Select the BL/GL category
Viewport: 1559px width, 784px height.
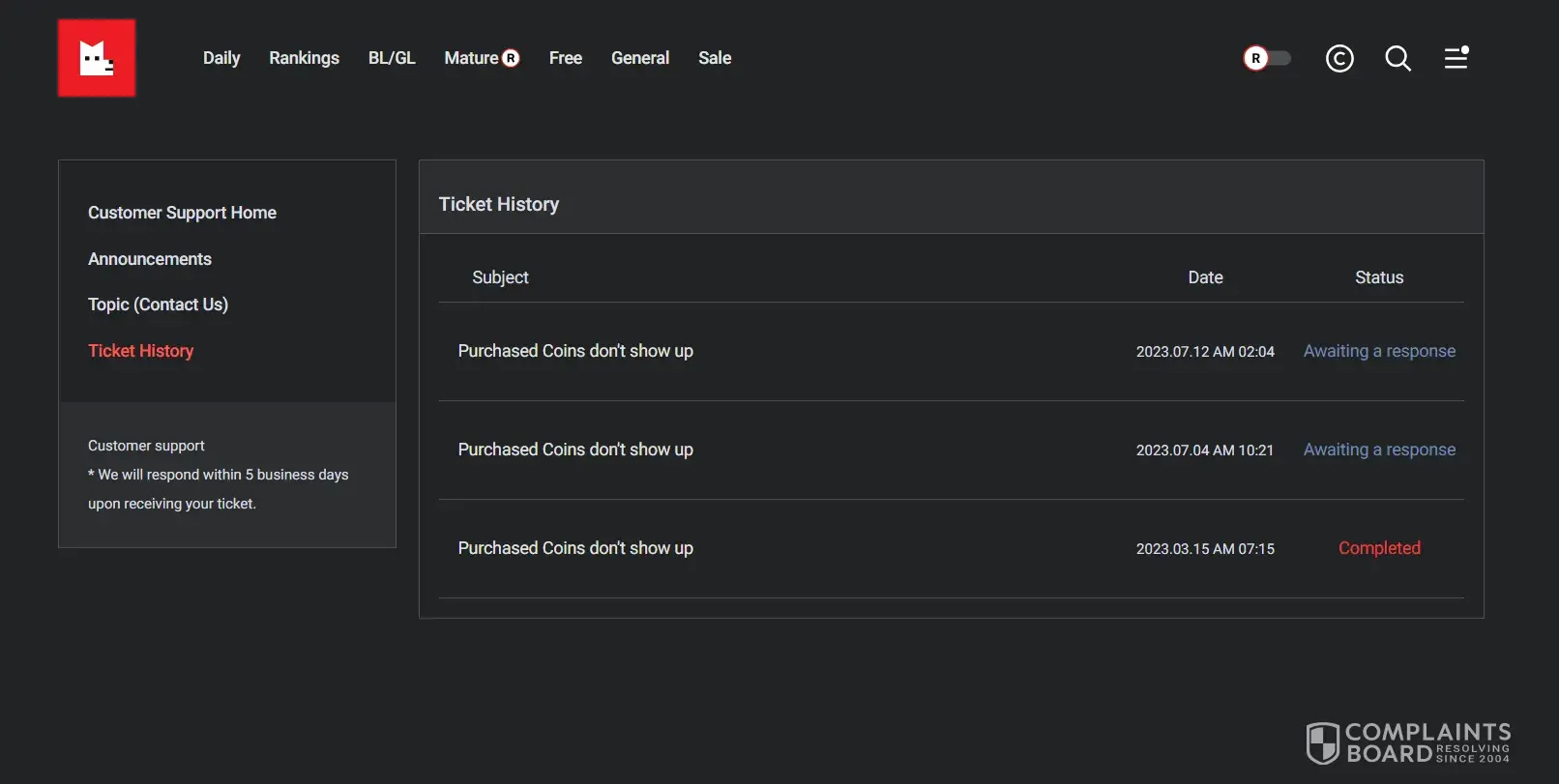click(392, 58)
